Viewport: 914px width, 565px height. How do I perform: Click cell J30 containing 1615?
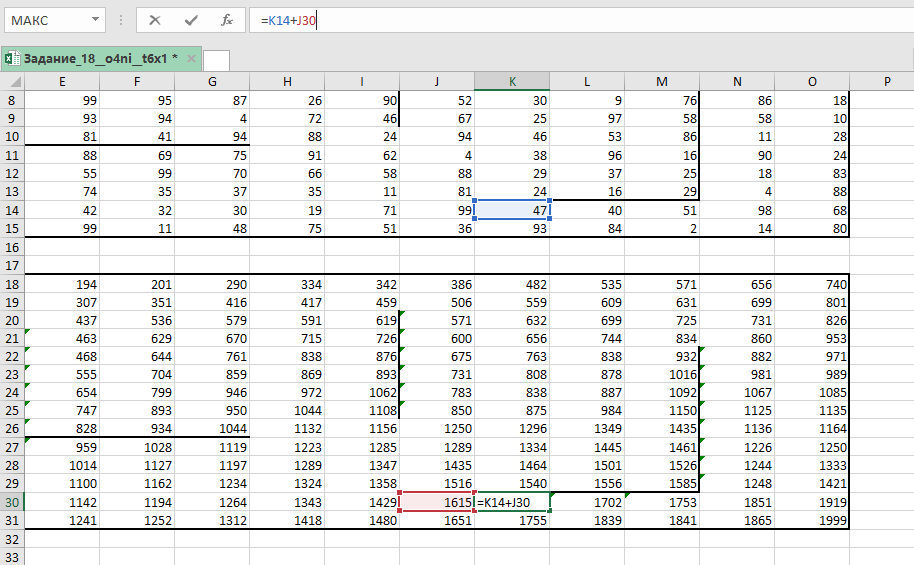437,503
